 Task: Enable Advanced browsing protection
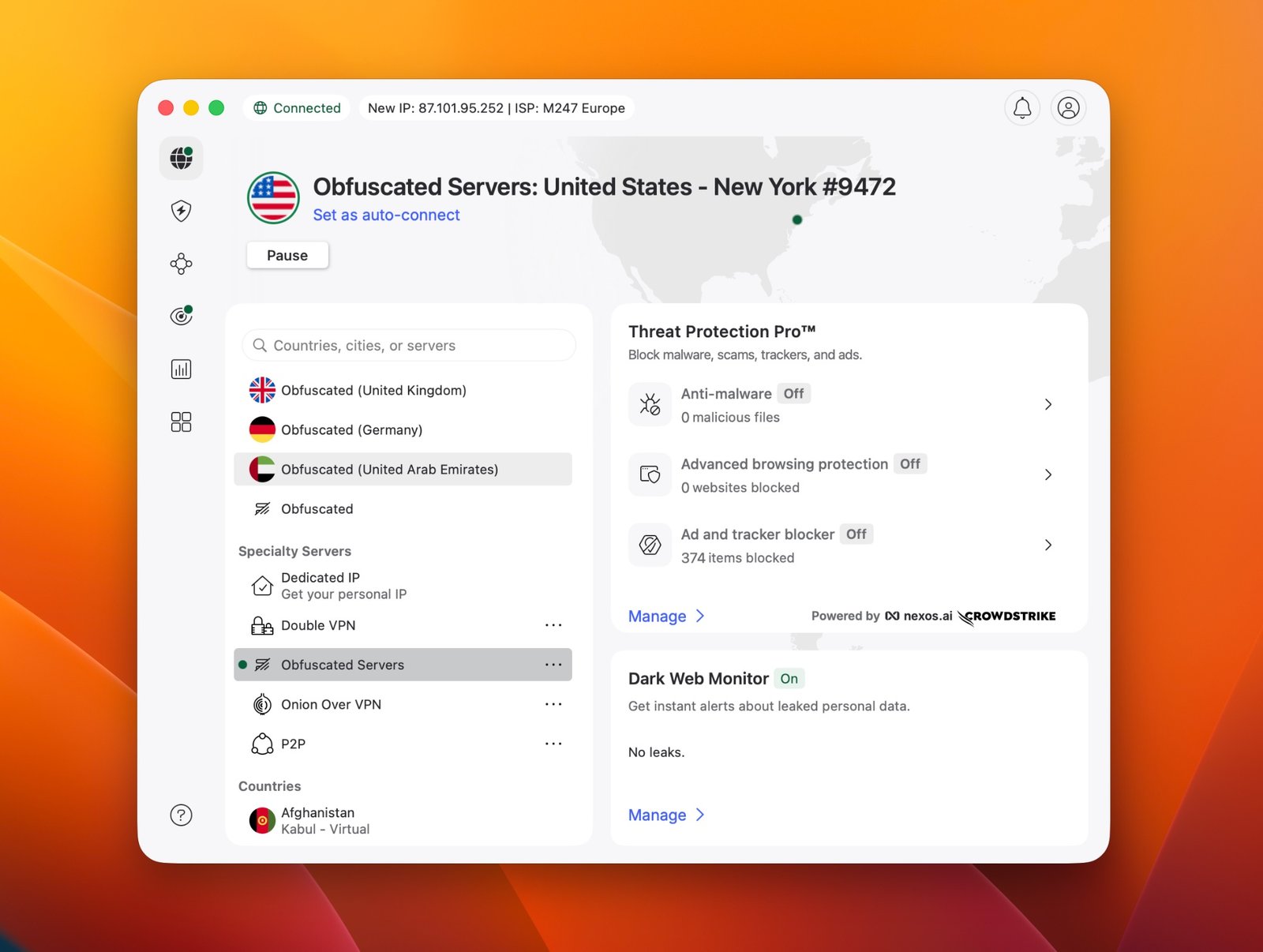[x=910, y=464]
